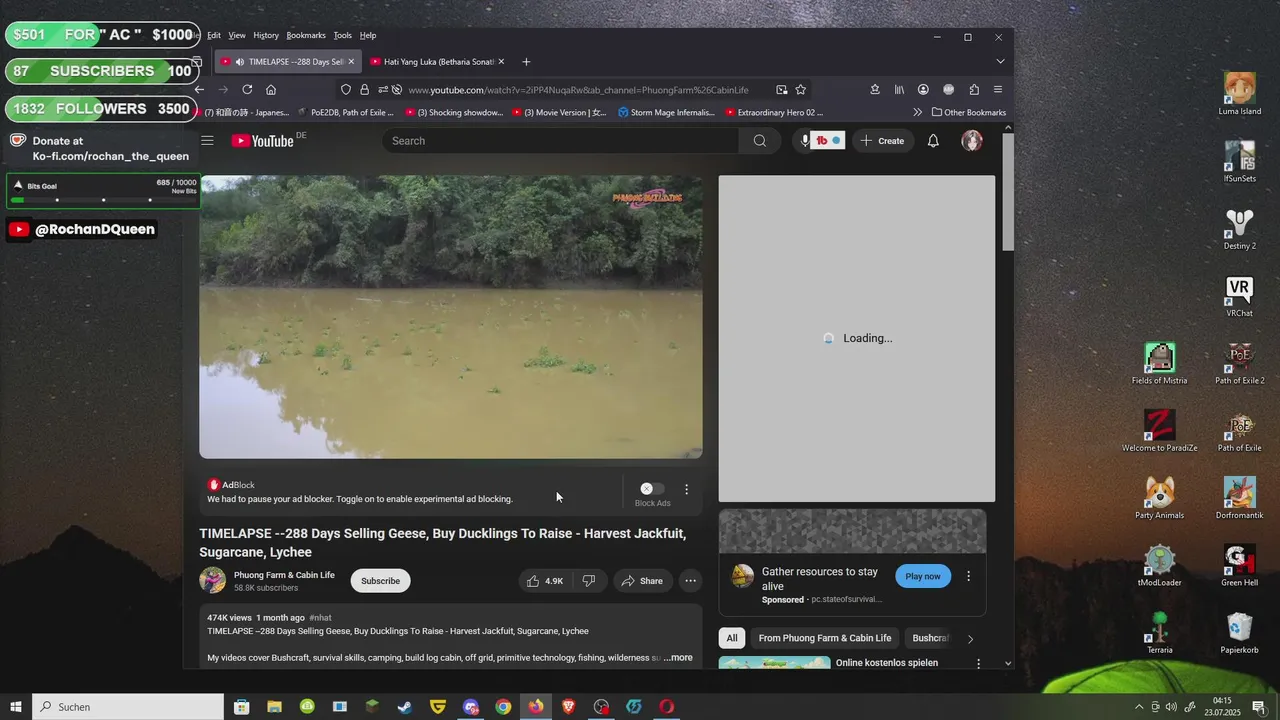Activate voice search microphone icon
Screen dimensions: 1280x720
click(805, 141)
